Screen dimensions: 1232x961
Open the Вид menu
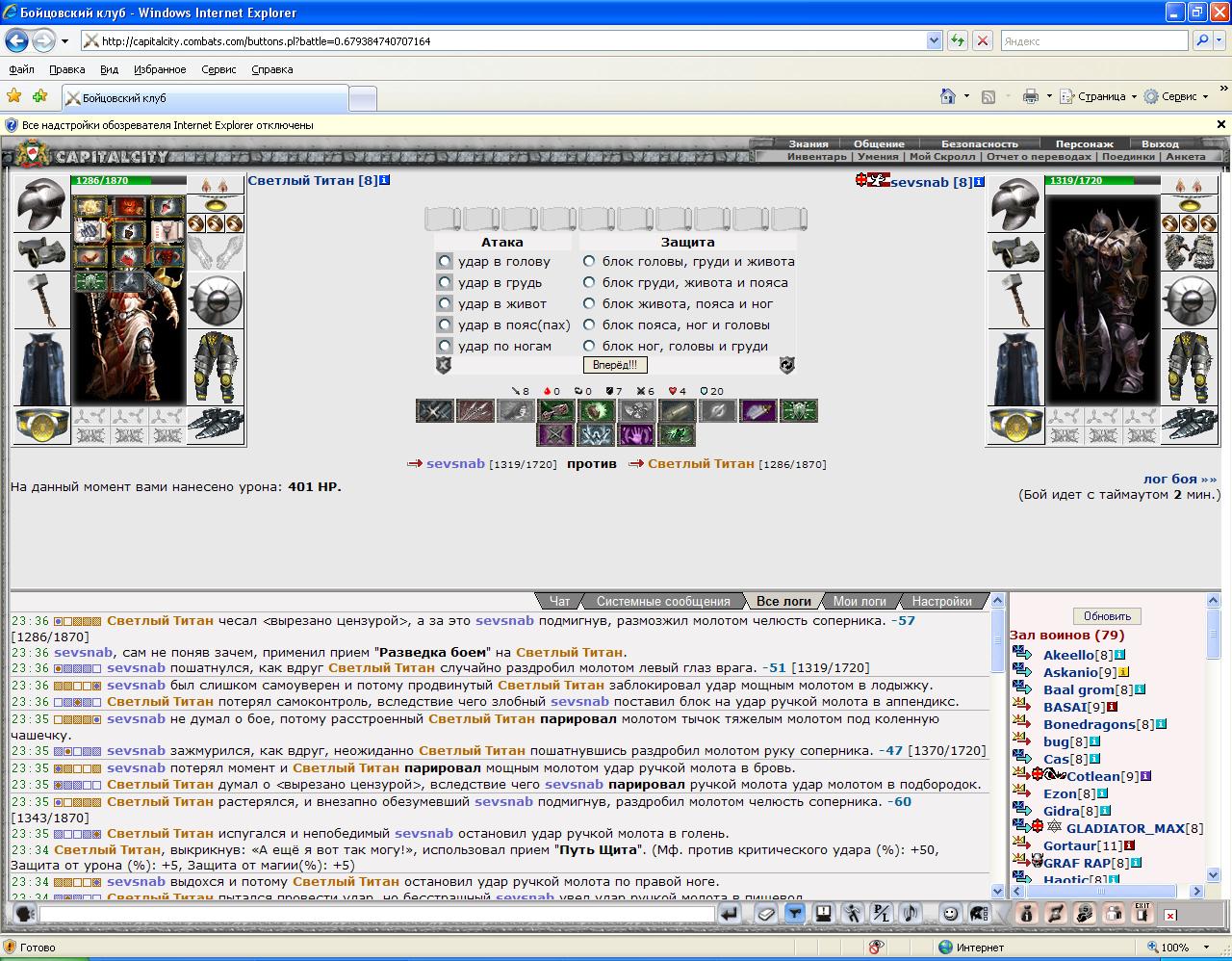point(109,69)
